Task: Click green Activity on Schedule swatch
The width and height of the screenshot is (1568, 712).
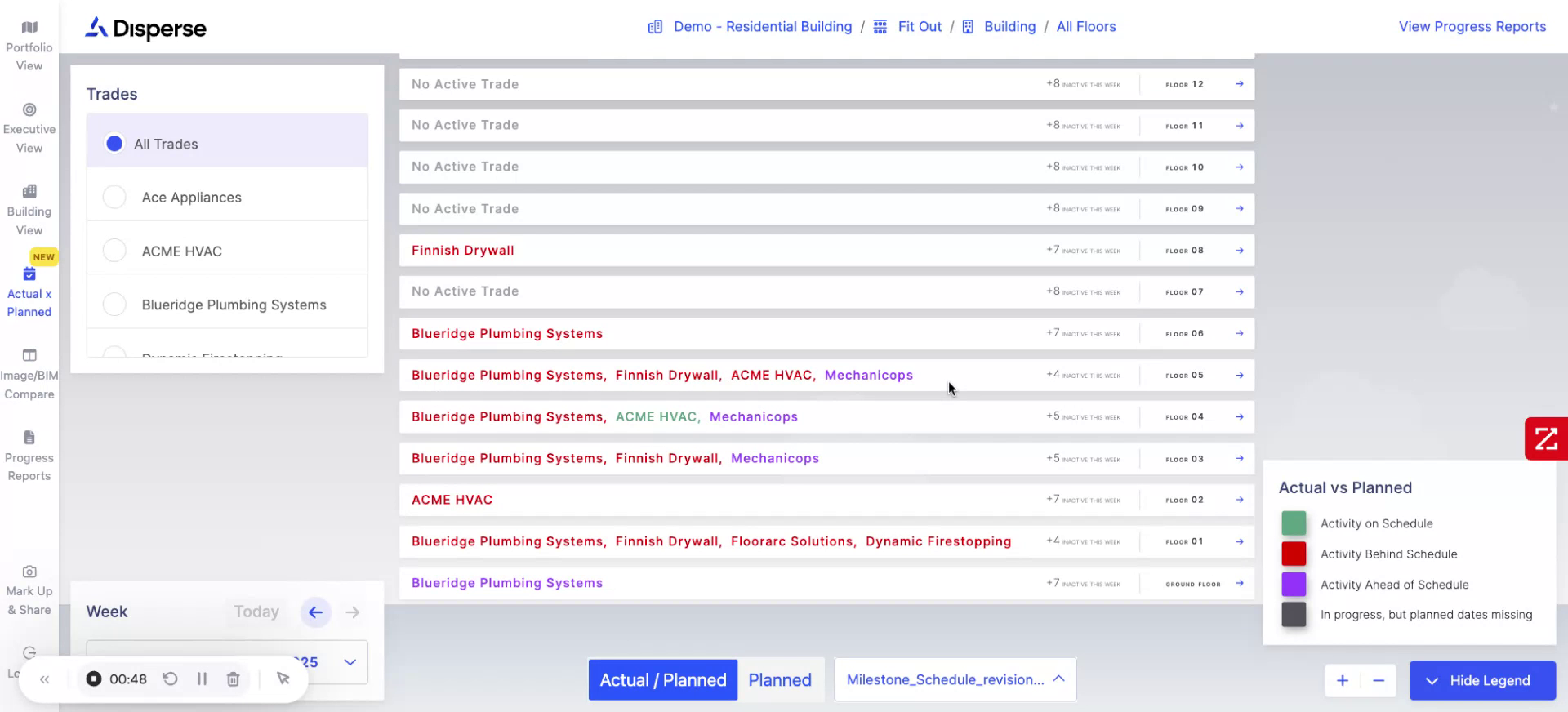Action: [1294, 523]
